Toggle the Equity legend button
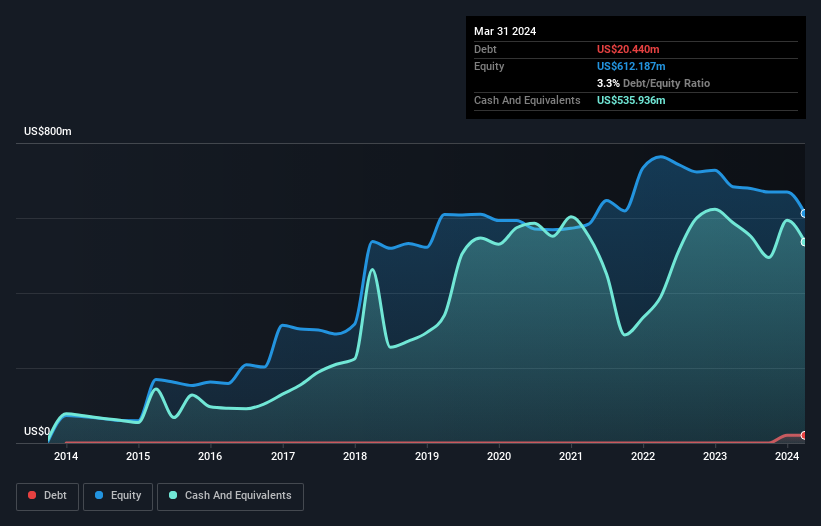This screenshot has width=821, height=526. (x=118, y=496)
